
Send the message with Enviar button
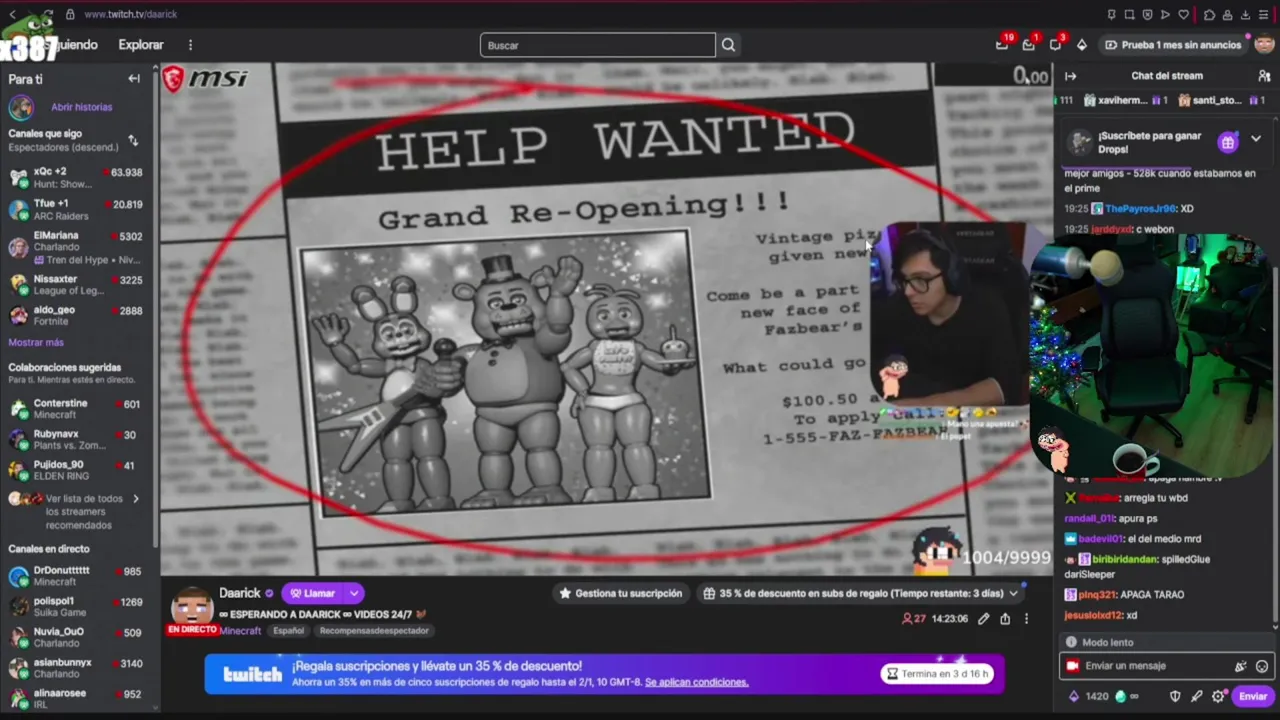click(1253, 696)
